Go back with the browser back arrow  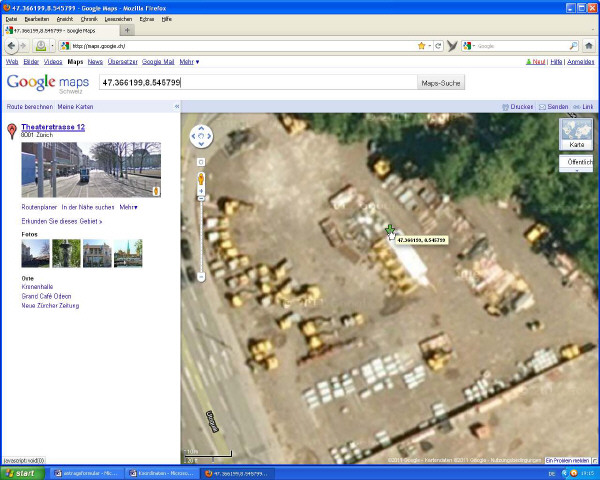(11, 46)
